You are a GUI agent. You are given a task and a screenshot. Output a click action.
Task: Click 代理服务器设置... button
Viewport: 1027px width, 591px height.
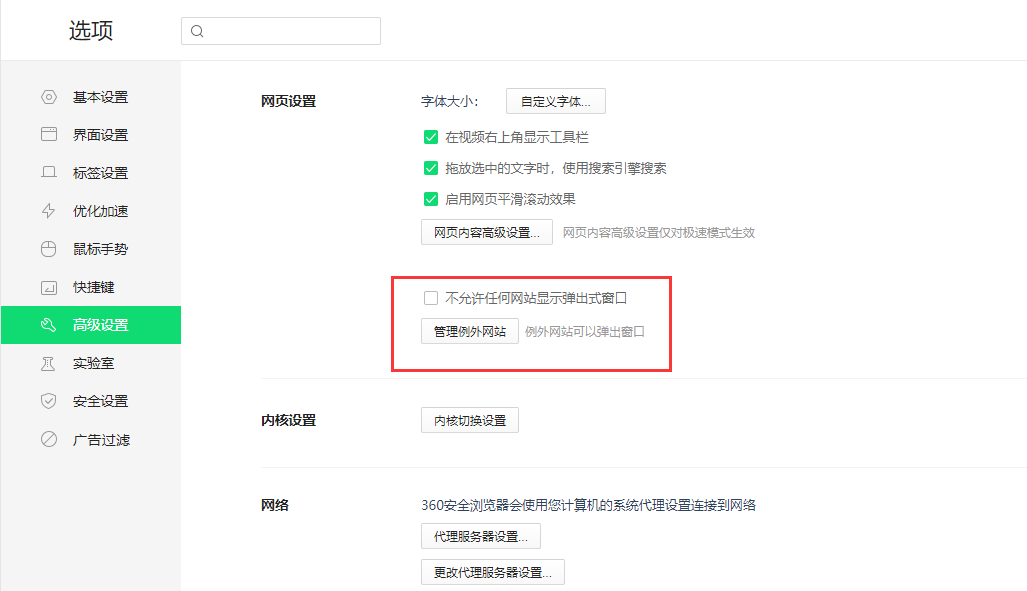pos(481,536)
